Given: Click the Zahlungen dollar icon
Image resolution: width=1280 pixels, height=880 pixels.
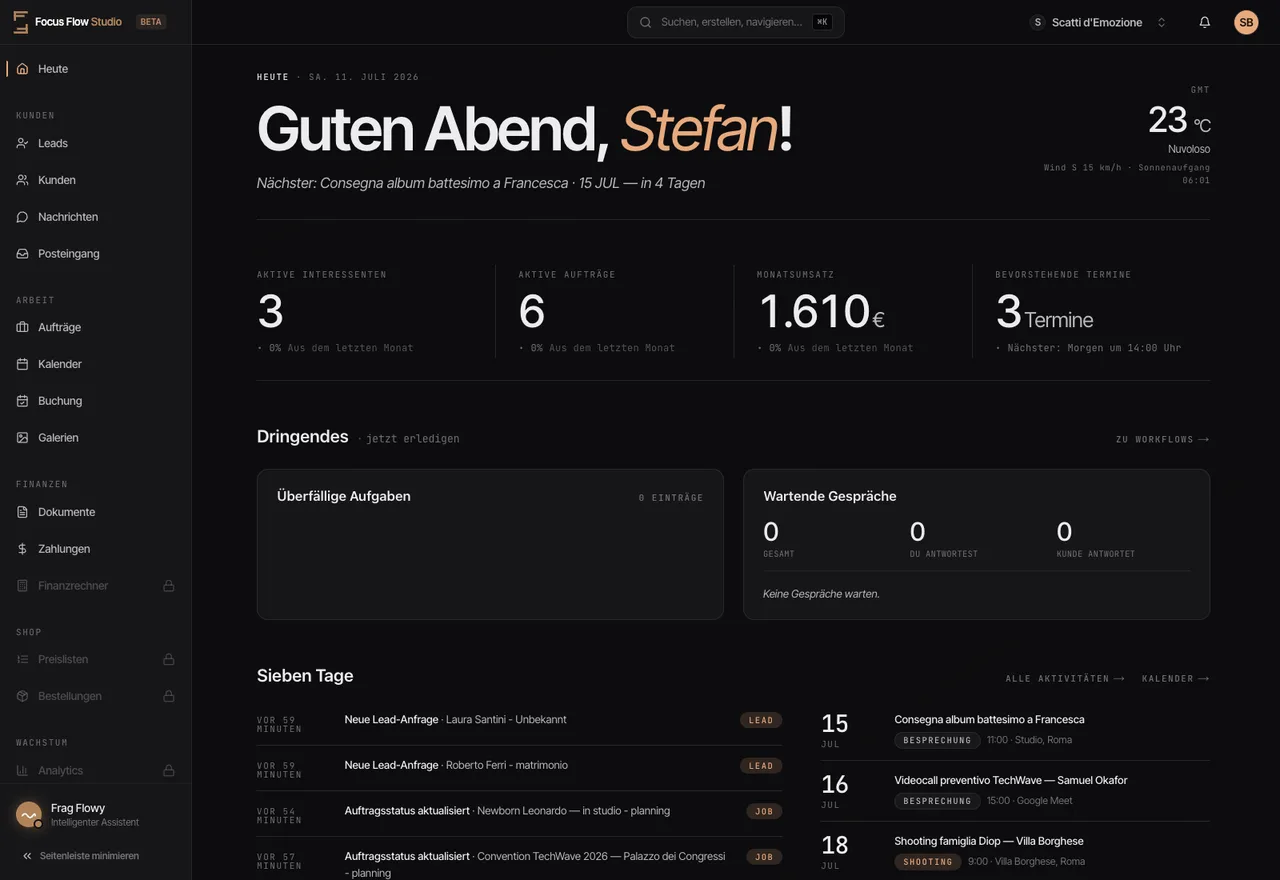Looking at the screenshot, I should point(22,549).
